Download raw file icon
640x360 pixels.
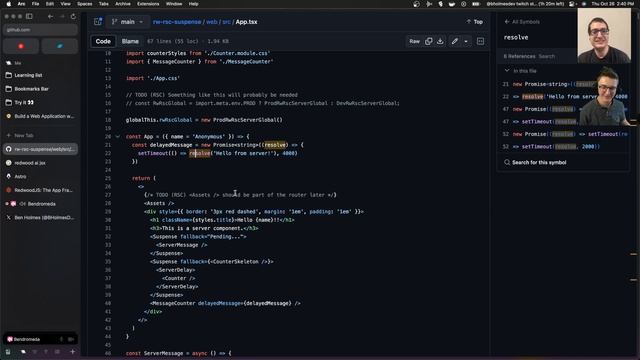tap(440, 41)
